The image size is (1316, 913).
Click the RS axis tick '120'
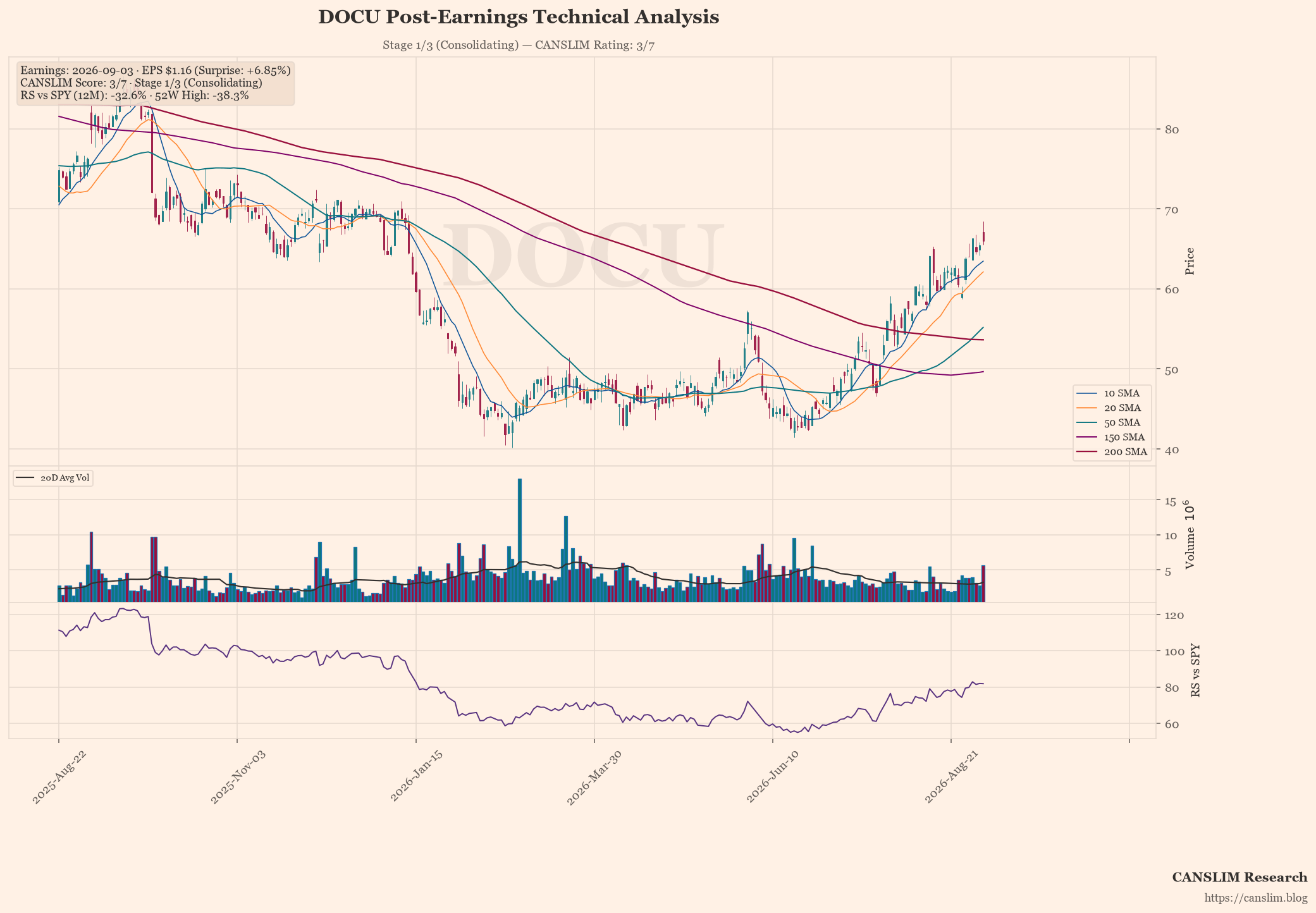tap(1174, 615)
